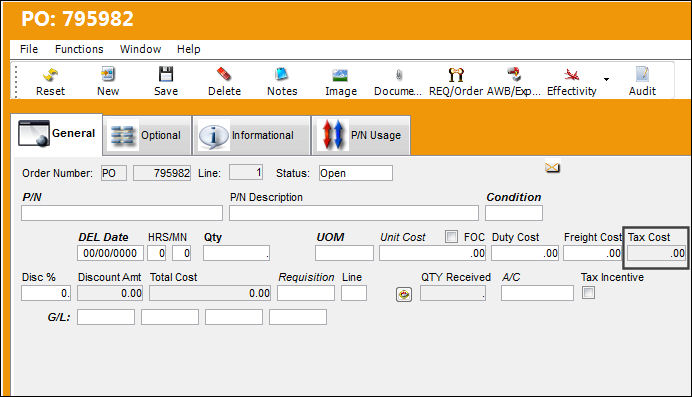Open REQ/Order toolbar icon
The width and height of the screenshot is (692, 397).
(x=456, y=75)
